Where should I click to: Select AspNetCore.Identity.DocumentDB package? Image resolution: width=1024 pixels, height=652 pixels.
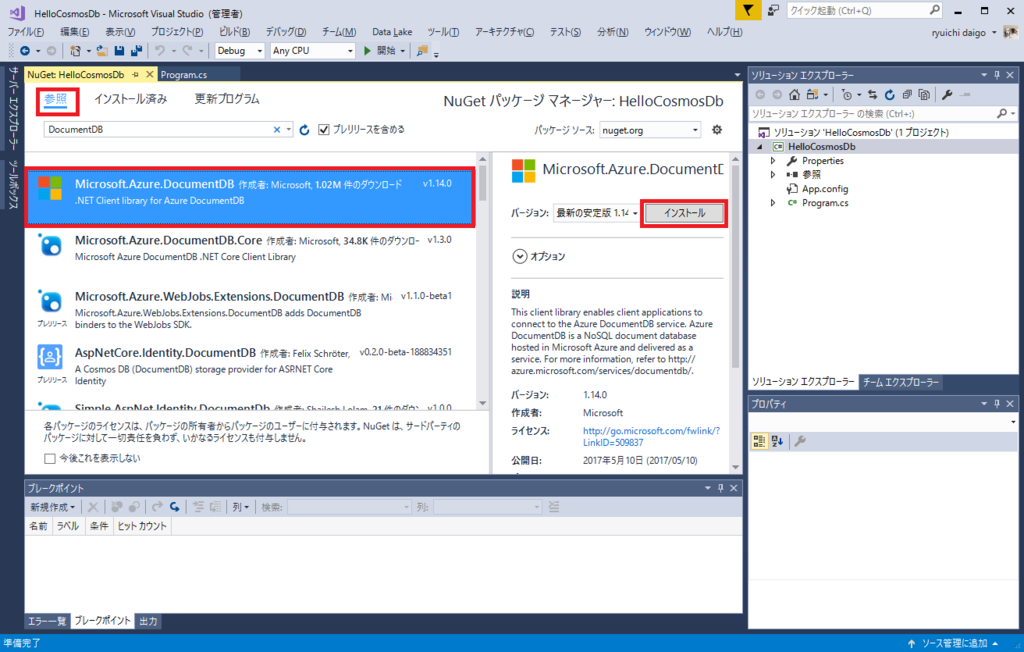click(249, 367)
